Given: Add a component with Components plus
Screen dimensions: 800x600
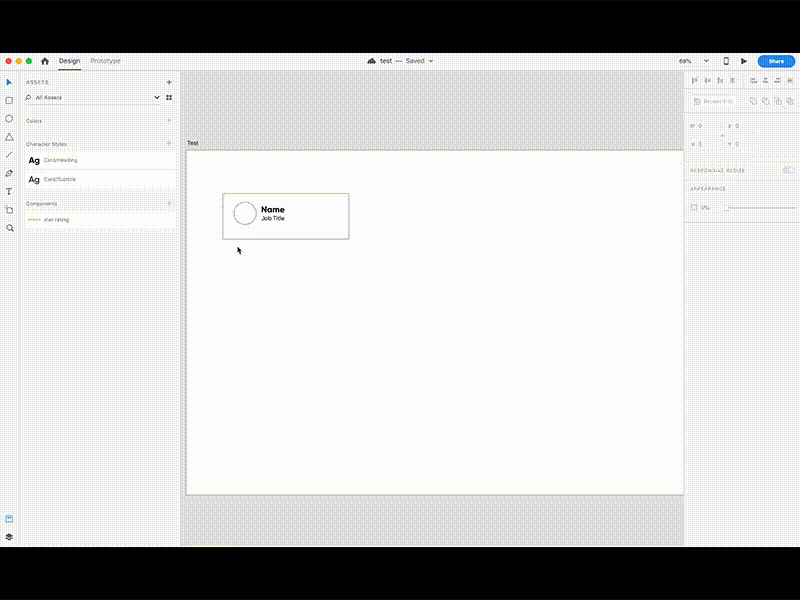Looking at the screenshot, I should click(169, 203).
